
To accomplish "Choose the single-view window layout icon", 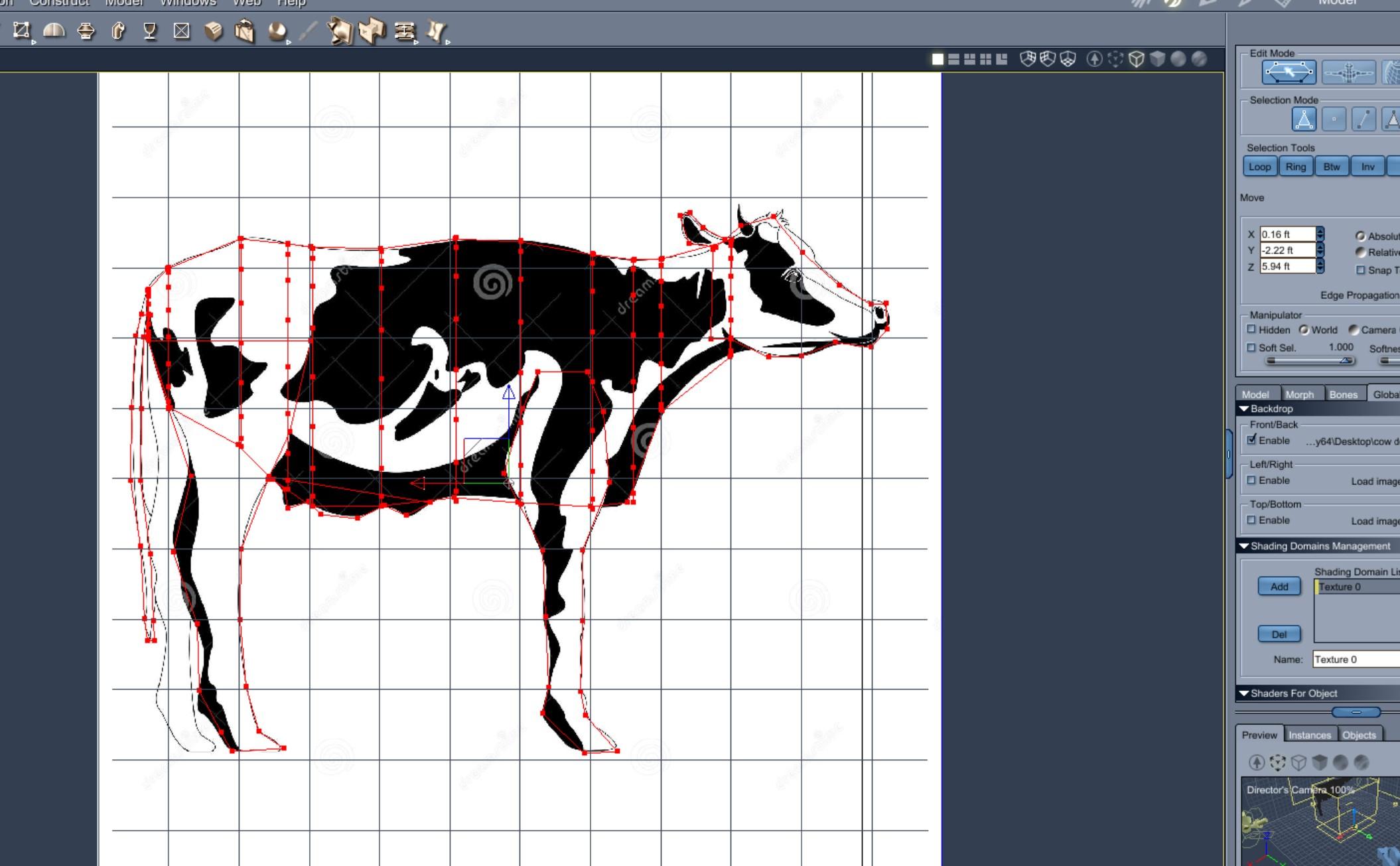I will 938,59.
